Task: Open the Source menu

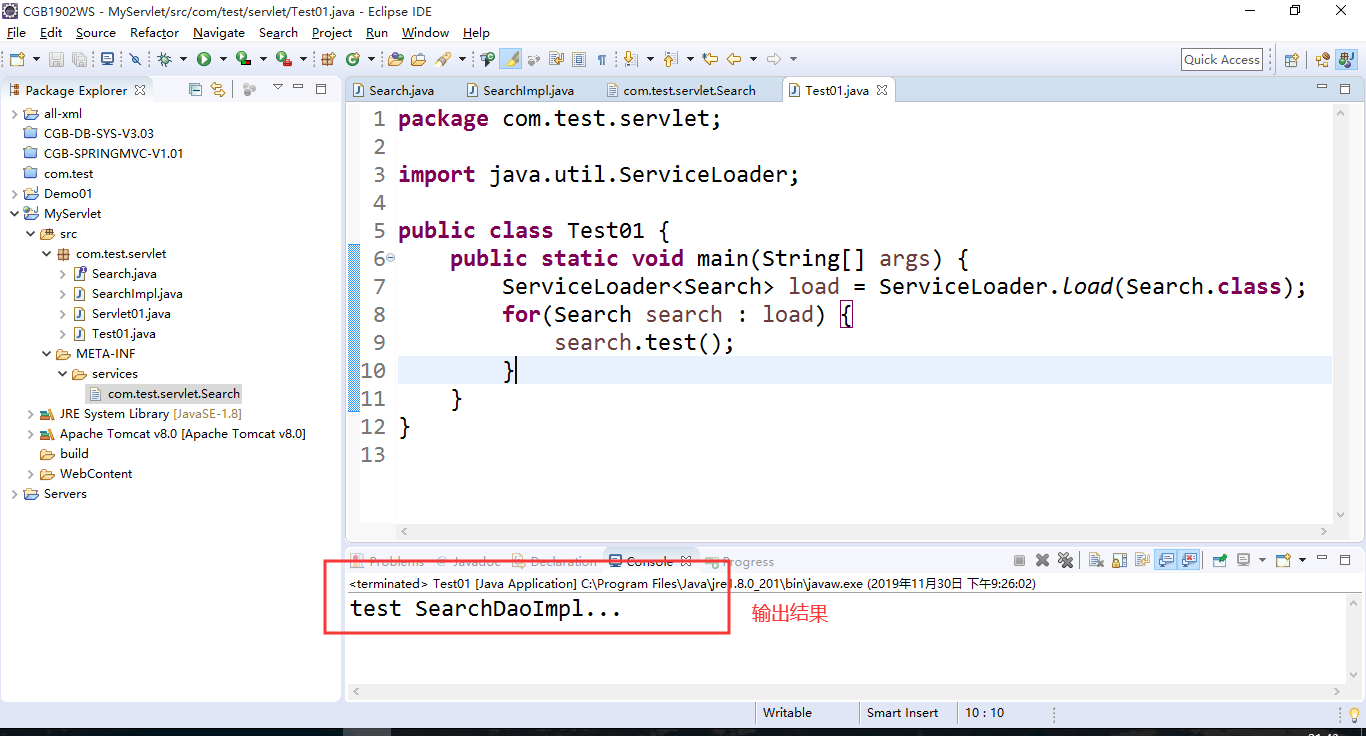Action: (x=96, y=32)
